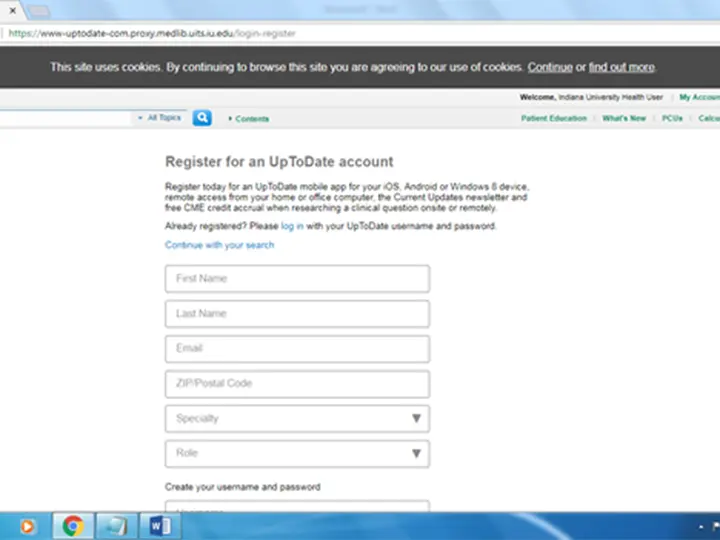720x540 pixels.
Task: Open the All Topics search filter
Action: (x=160, y=118)
